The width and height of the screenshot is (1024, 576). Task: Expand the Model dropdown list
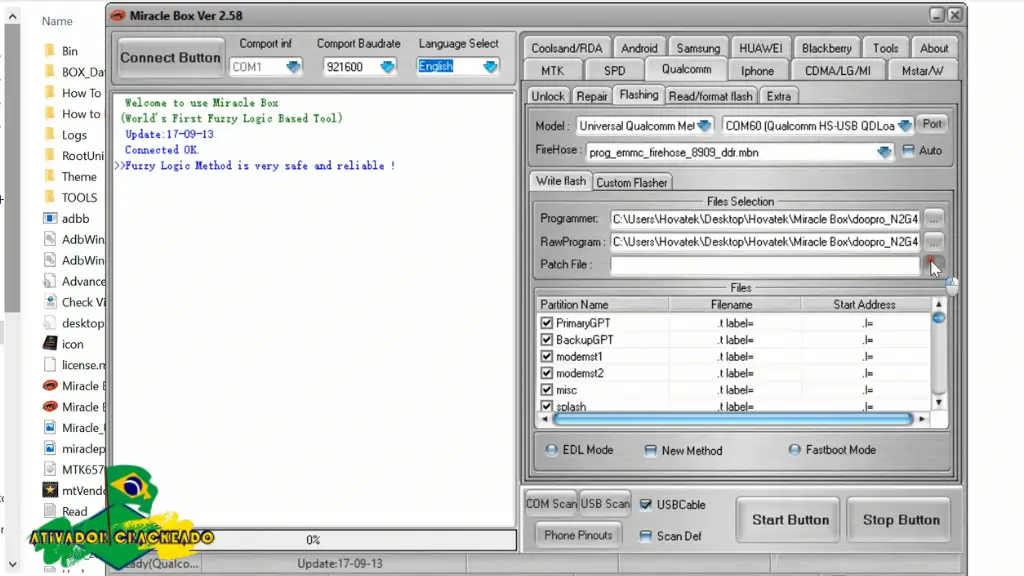point(704,125)
